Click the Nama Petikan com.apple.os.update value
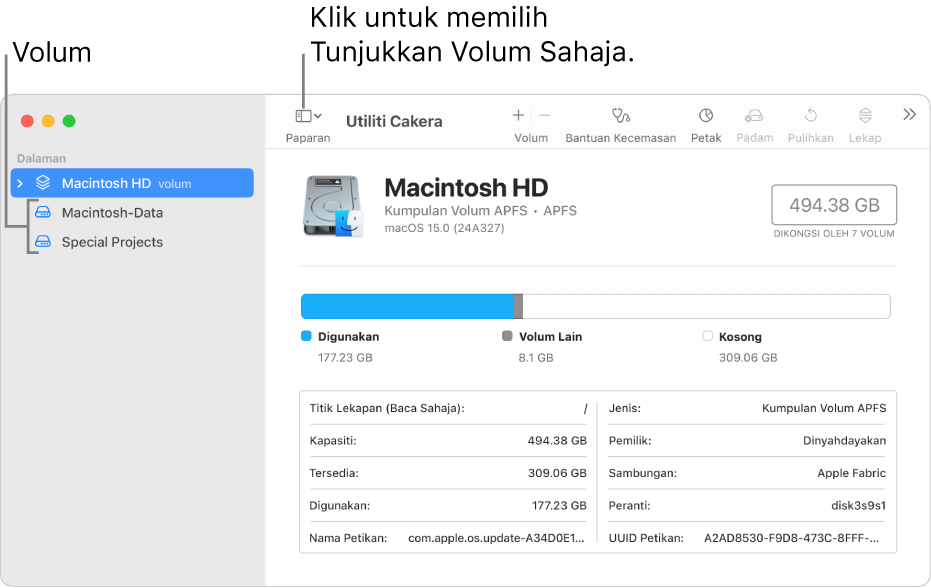This screenshot has width=931, height=588. [x=496, y=538]
